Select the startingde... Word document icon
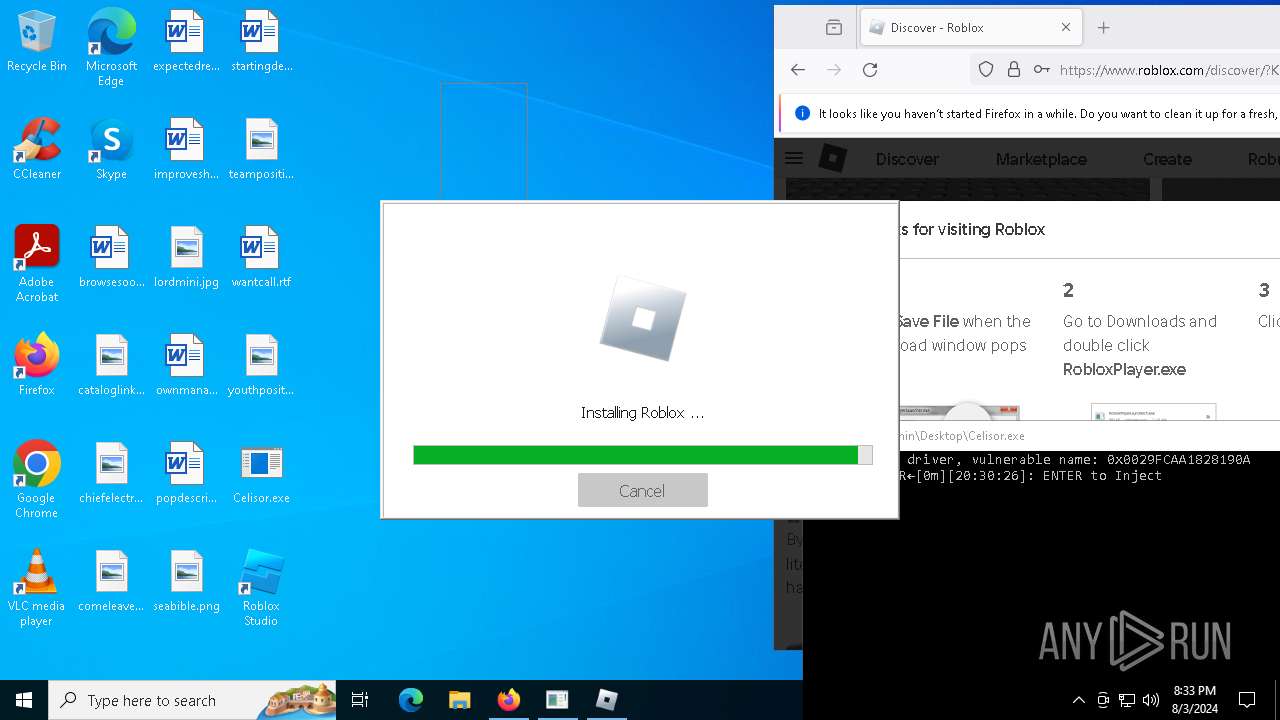The image size is (1280, 720). point(261,41)
